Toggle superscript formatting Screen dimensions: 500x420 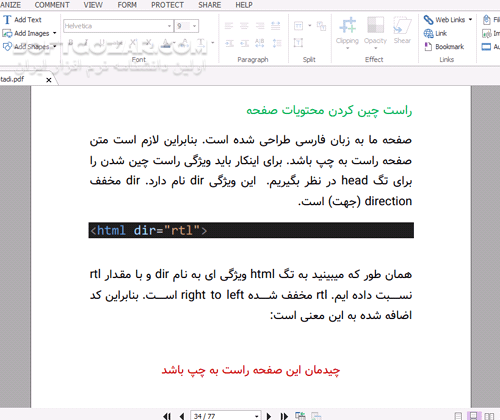point(133,43)
